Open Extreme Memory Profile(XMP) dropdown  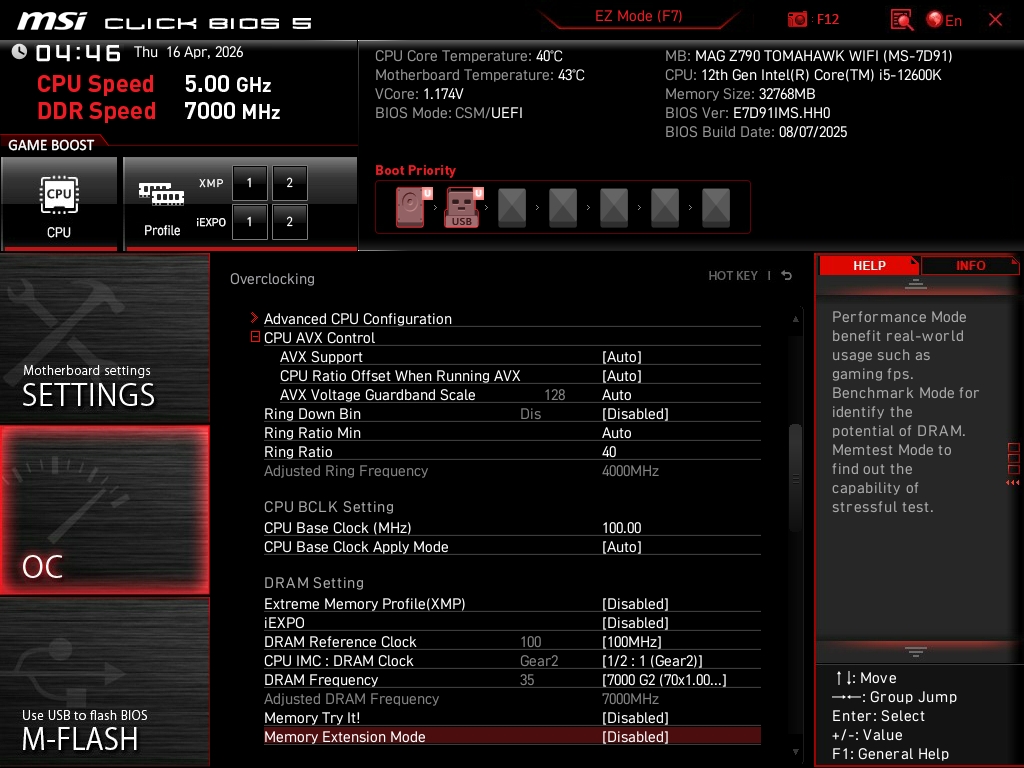pos(635,603)
